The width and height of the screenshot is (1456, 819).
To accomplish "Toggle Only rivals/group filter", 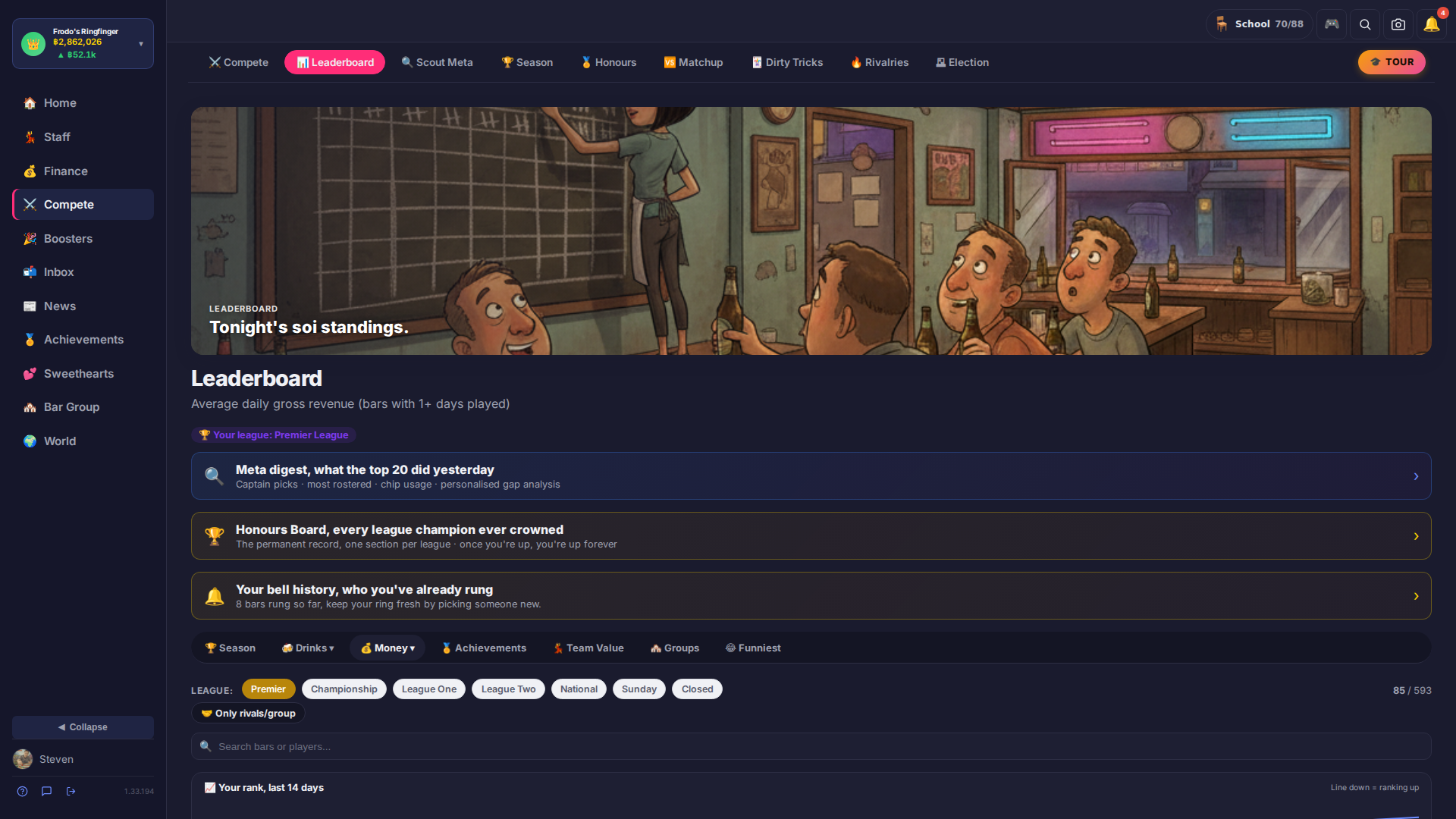I will [x=248, y=714].
